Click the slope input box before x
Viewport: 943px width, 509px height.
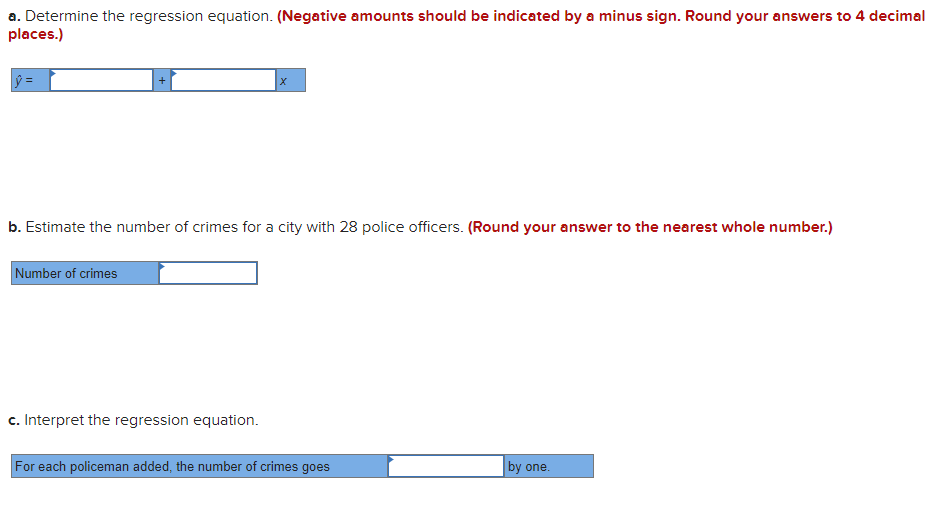click(x=223, y=80)
